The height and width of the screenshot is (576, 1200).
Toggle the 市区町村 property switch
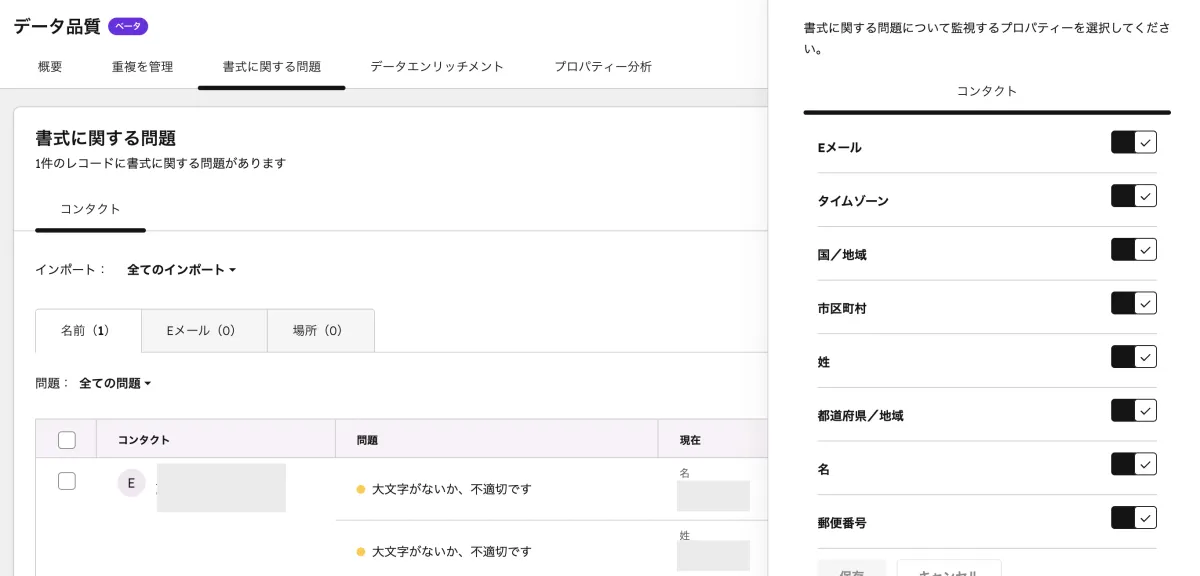click(x=1133, y=304)
